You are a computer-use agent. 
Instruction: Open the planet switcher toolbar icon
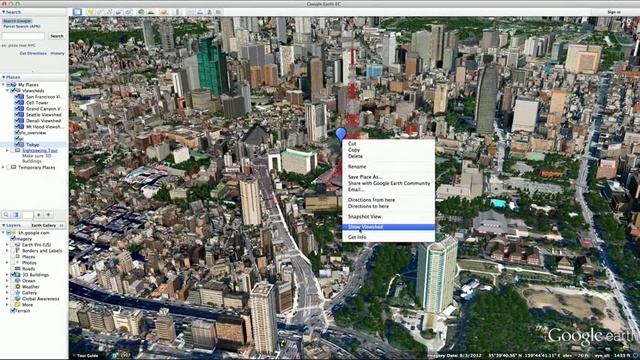click(164, 12)
